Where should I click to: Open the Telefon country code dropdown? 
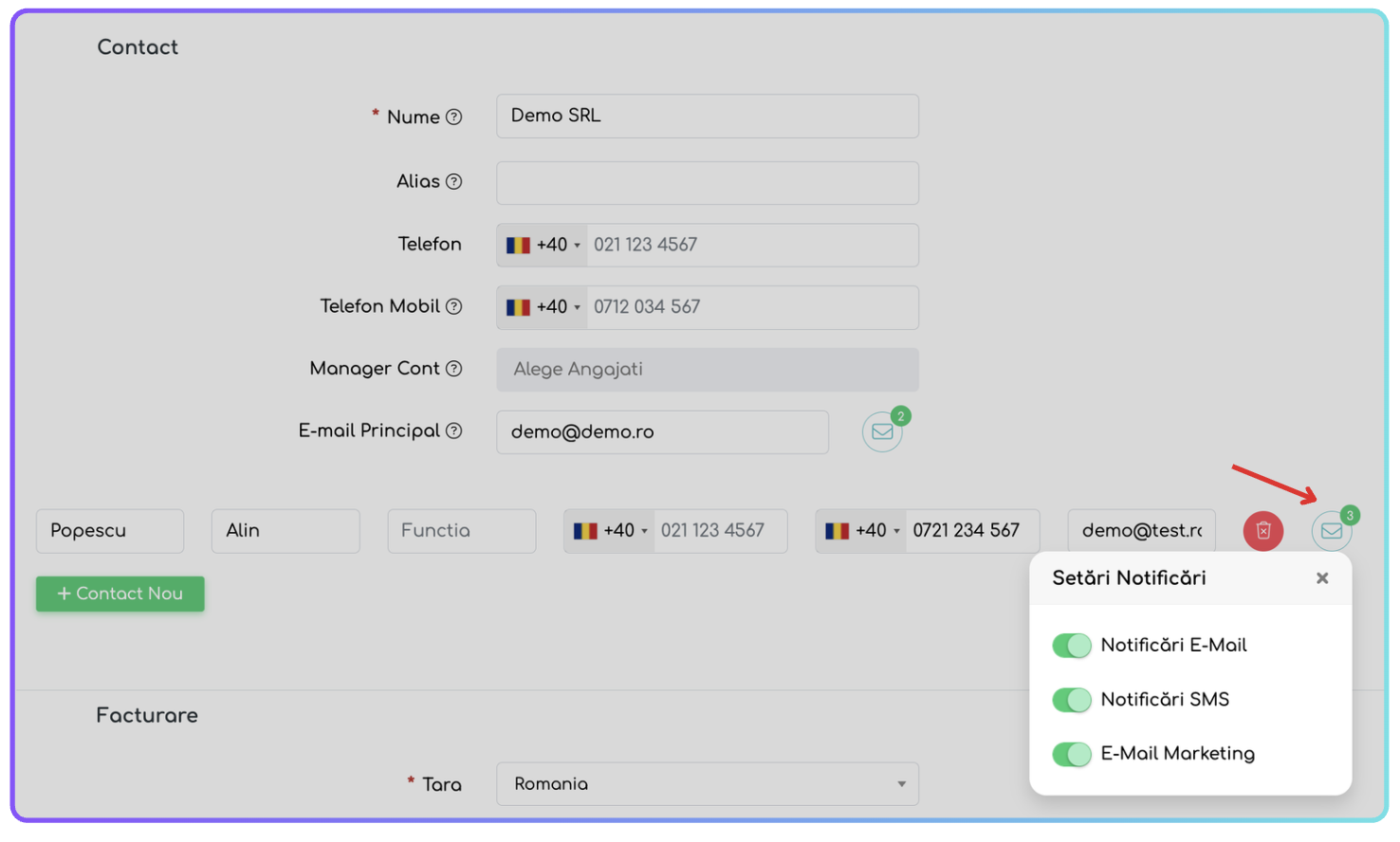[543, 246]
